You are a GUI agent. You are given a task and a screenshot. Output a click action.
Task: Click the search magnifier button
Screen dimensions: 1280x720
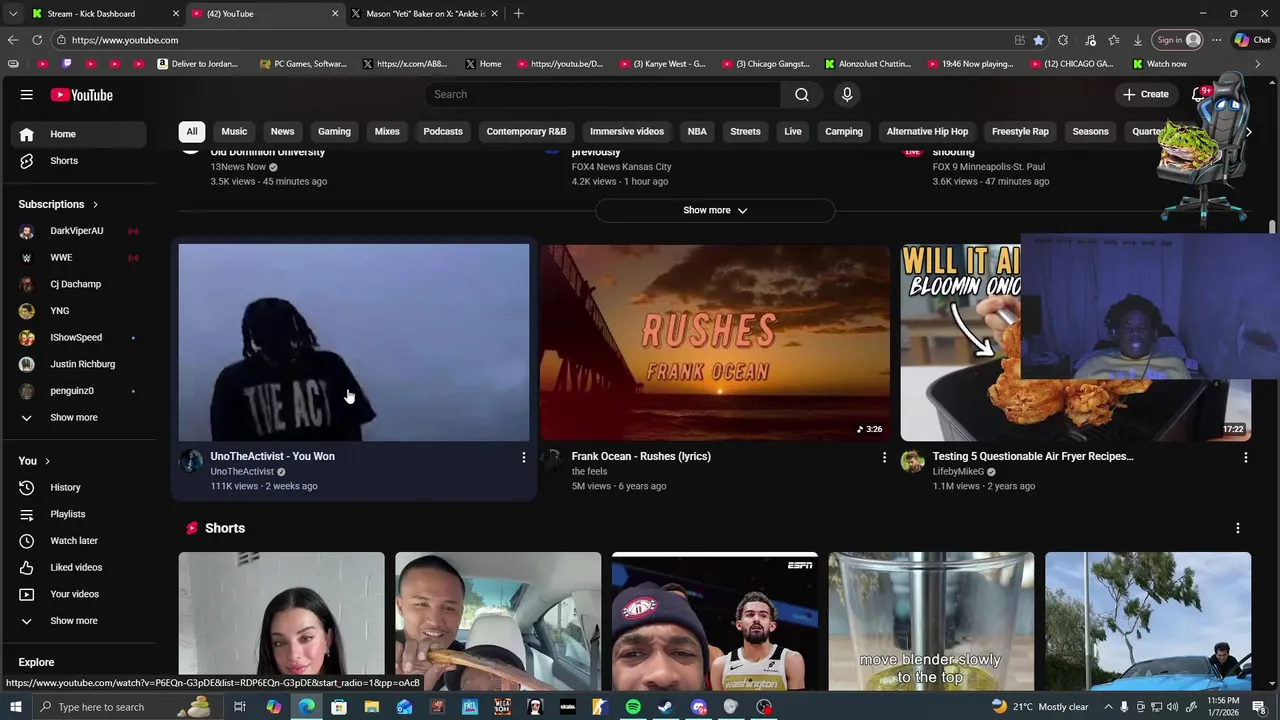pos(802,94)
